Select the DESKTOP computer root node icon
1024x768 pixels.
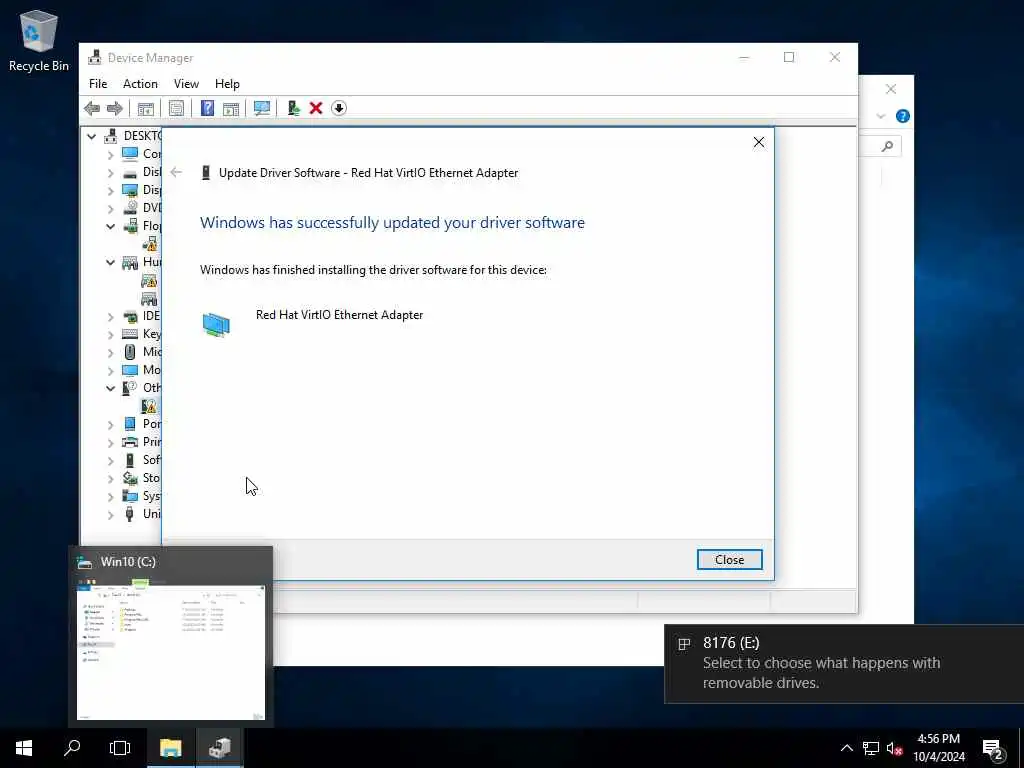pos(112,136)
